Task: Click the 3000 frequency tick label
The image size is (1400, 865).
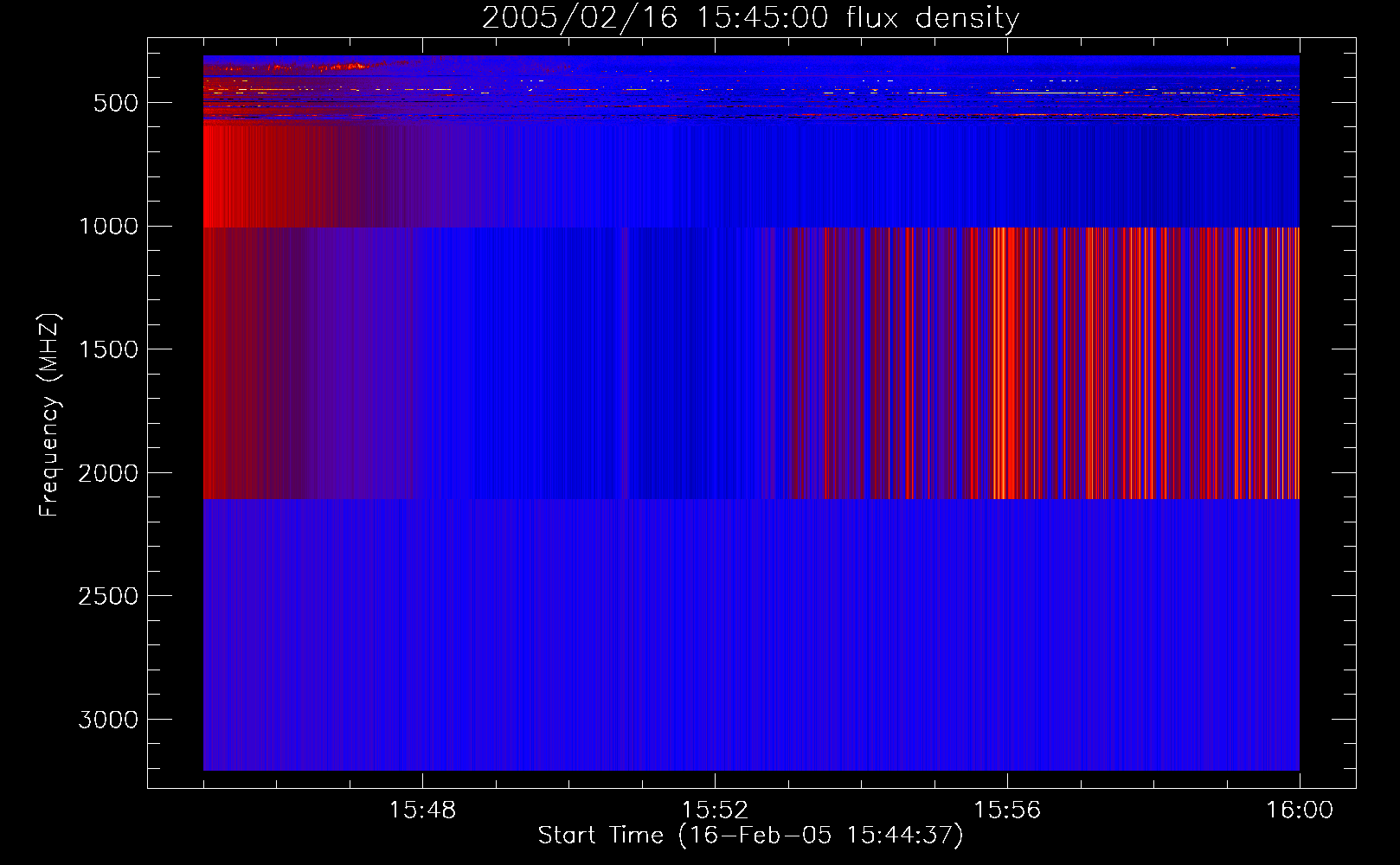Action: pos(108,720)
